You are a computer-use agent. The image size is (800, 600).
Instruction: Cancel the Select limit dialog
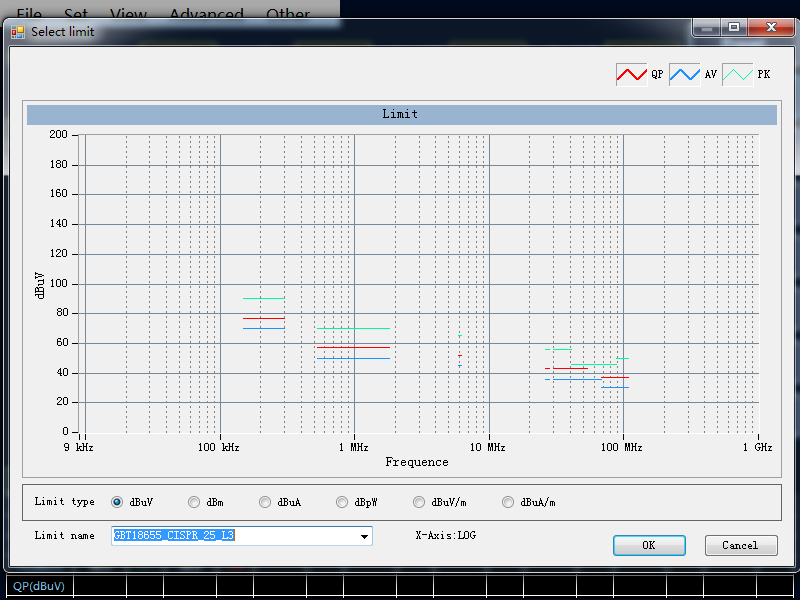[739, 545]
